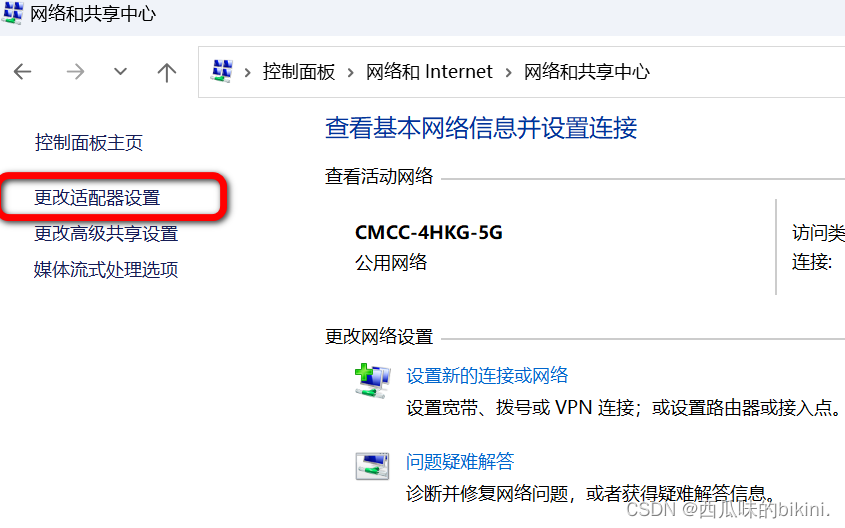
Task: Open 更改适配器设置 in the sidebar
Action: [97, 198]
